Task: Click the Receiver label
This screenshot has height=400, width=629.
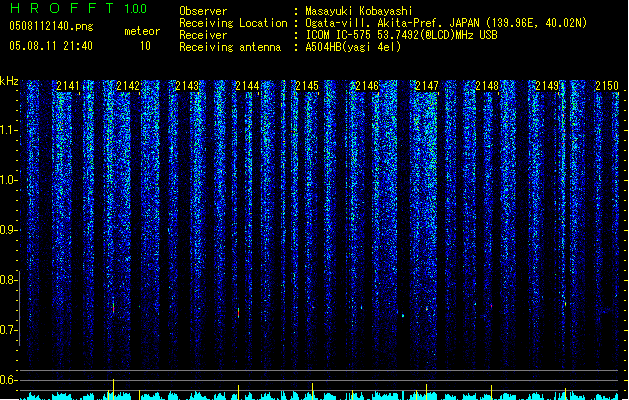Action: [203, 35]
